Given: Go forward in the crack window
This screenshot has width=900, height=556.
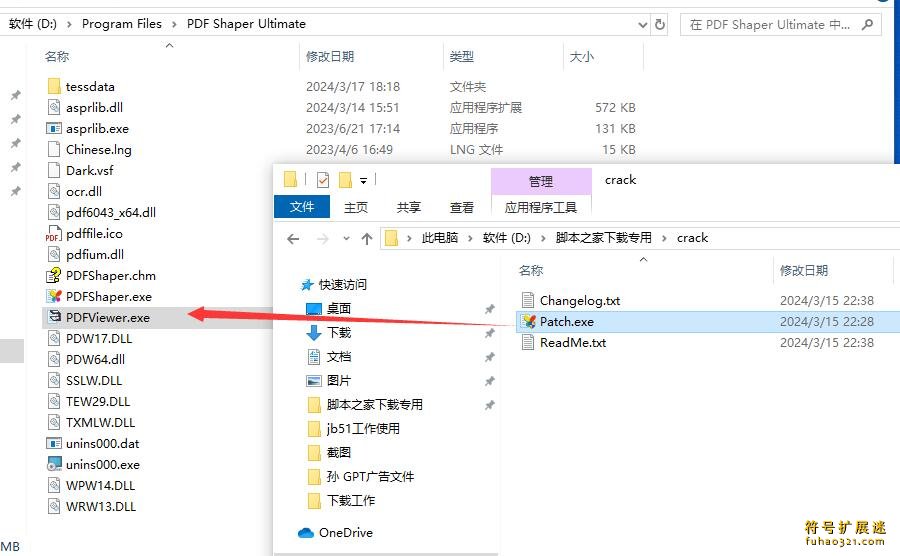Looking at the screenshot, I should pos(323,239).
